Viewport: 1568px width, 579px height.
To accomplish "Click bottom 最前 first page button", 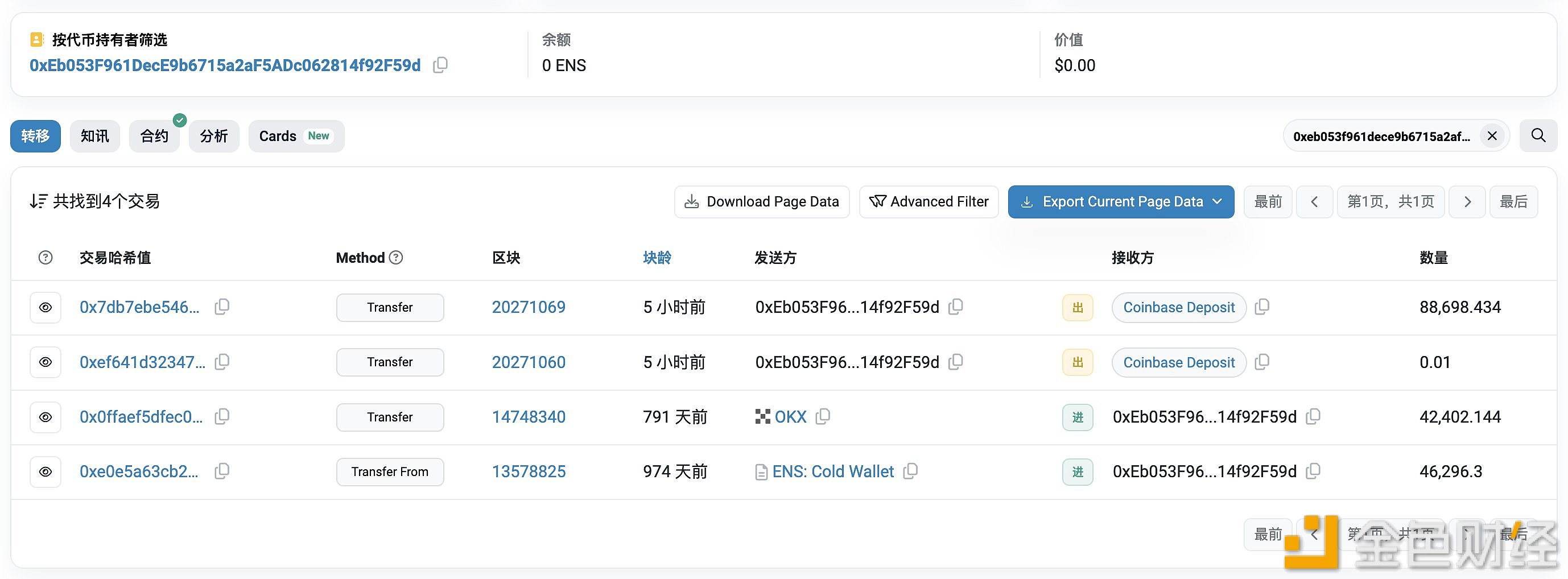I will coord(1268,534).
